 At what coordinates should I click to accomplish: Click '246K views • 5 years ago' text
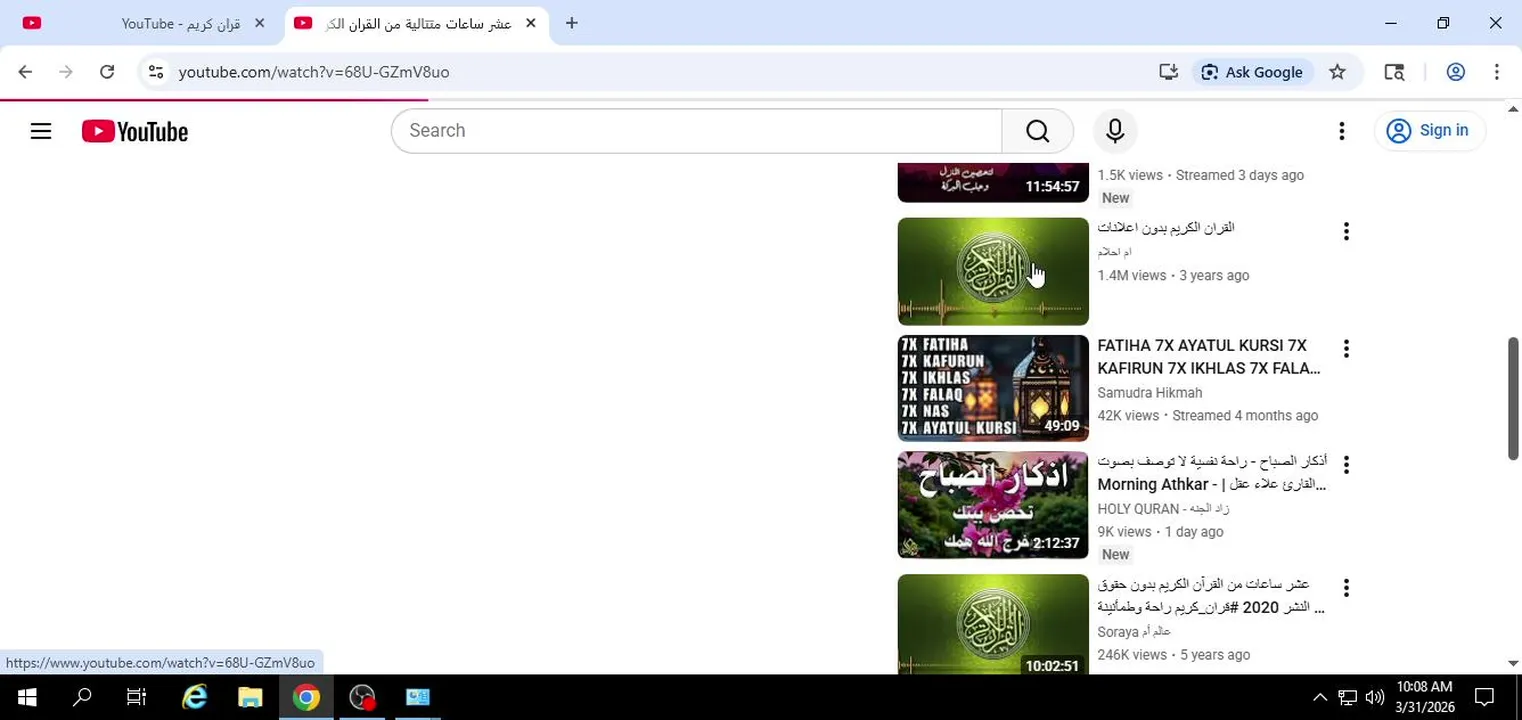click(x=1174, y=655)
